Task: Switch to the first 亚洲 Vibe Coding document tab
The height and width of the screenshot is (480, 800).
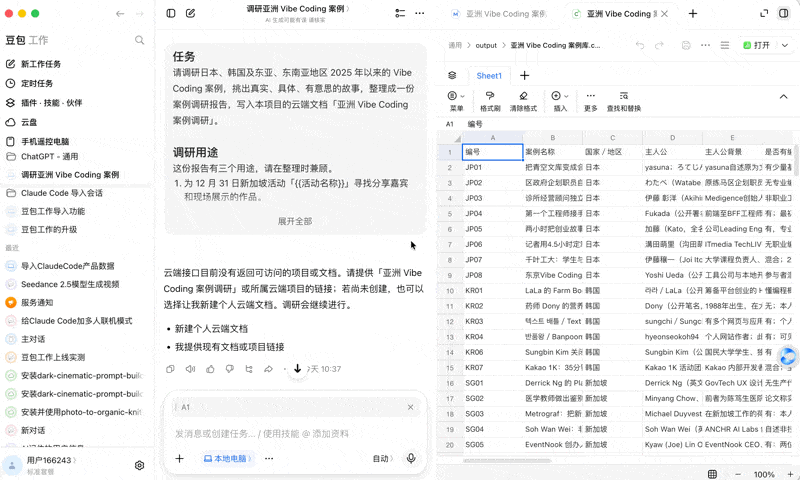Action: coord(499,14)
